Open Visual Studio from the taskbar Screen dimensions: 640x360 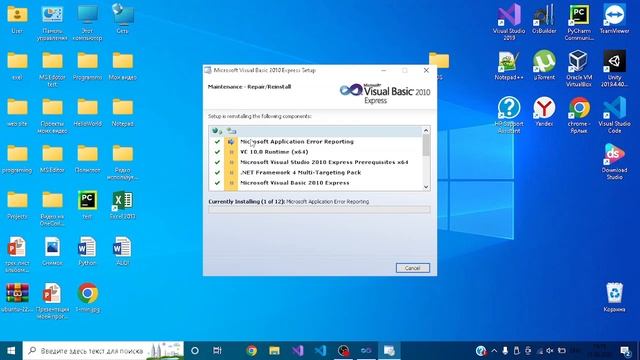(298, 351)
